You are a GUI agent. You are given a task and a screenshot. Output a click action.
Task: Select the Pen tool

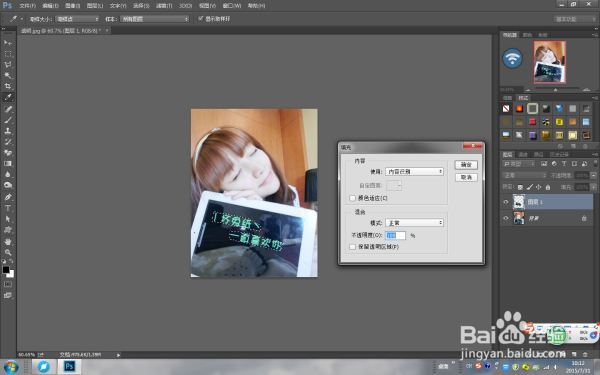point(8,197)
